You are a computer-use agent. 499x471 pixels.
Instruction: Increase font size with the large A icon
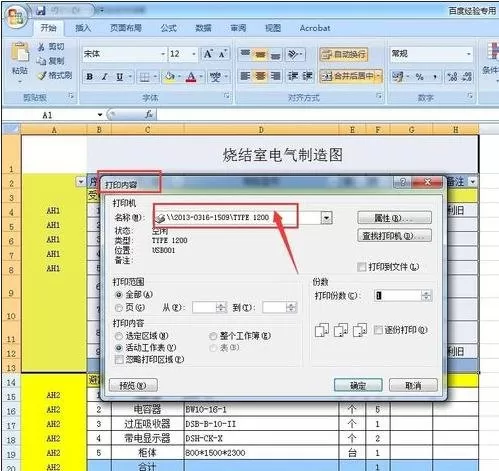point(209,54)
